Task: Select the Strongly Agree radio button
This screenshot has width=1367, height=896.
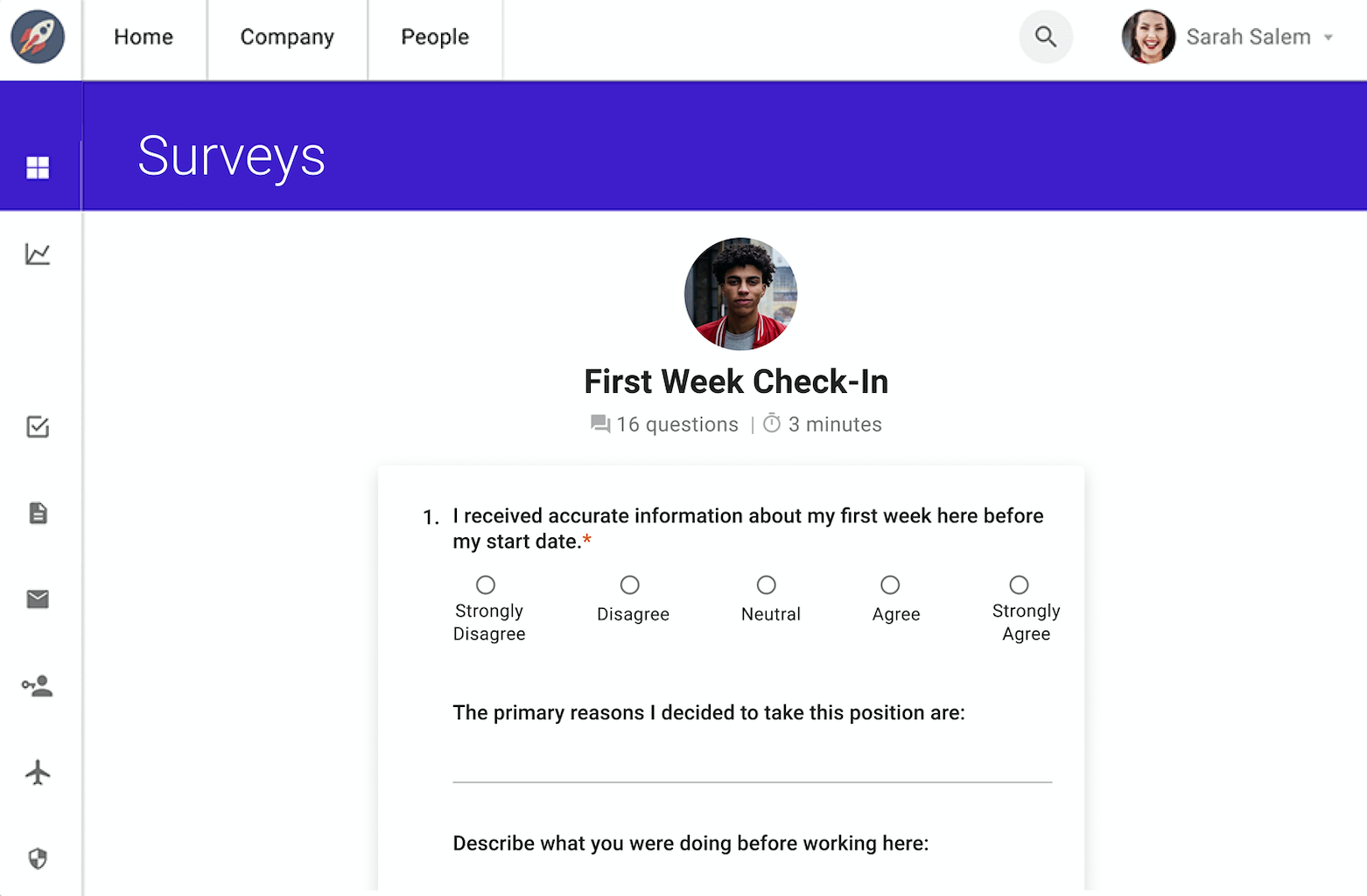Action: 1019,584
